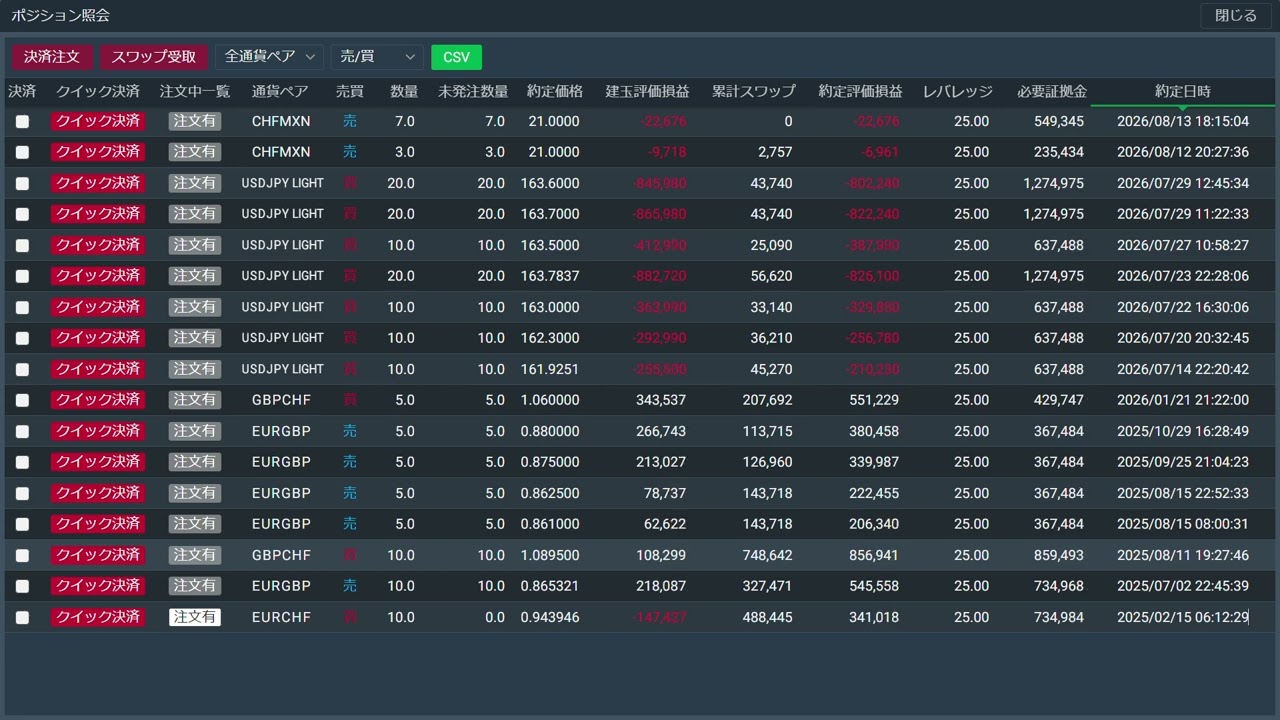Open the white 注文有 button for EURCHF
Screen dimensions: 1280x720
195,617
